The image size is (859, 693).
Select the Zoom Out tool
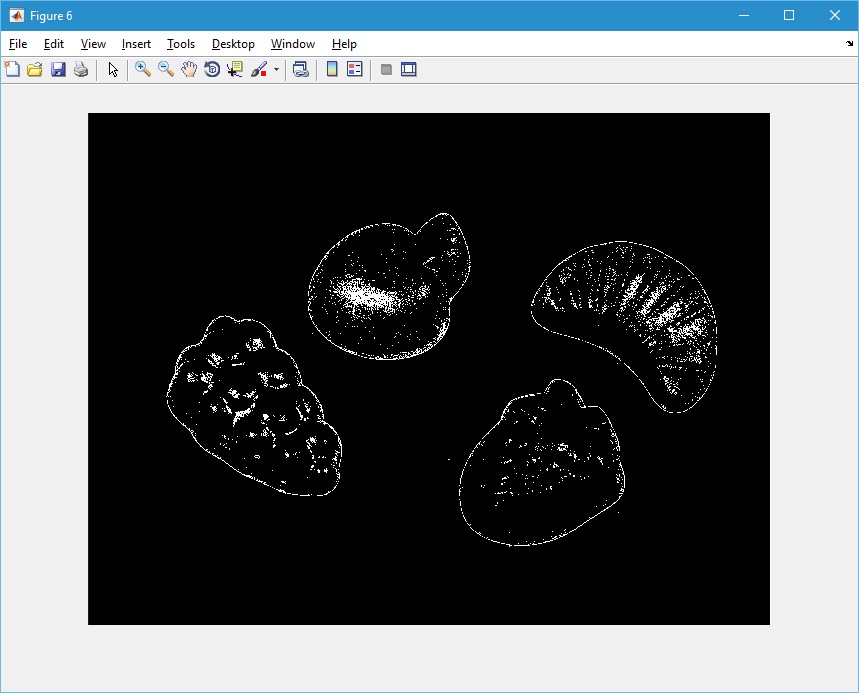166,69
